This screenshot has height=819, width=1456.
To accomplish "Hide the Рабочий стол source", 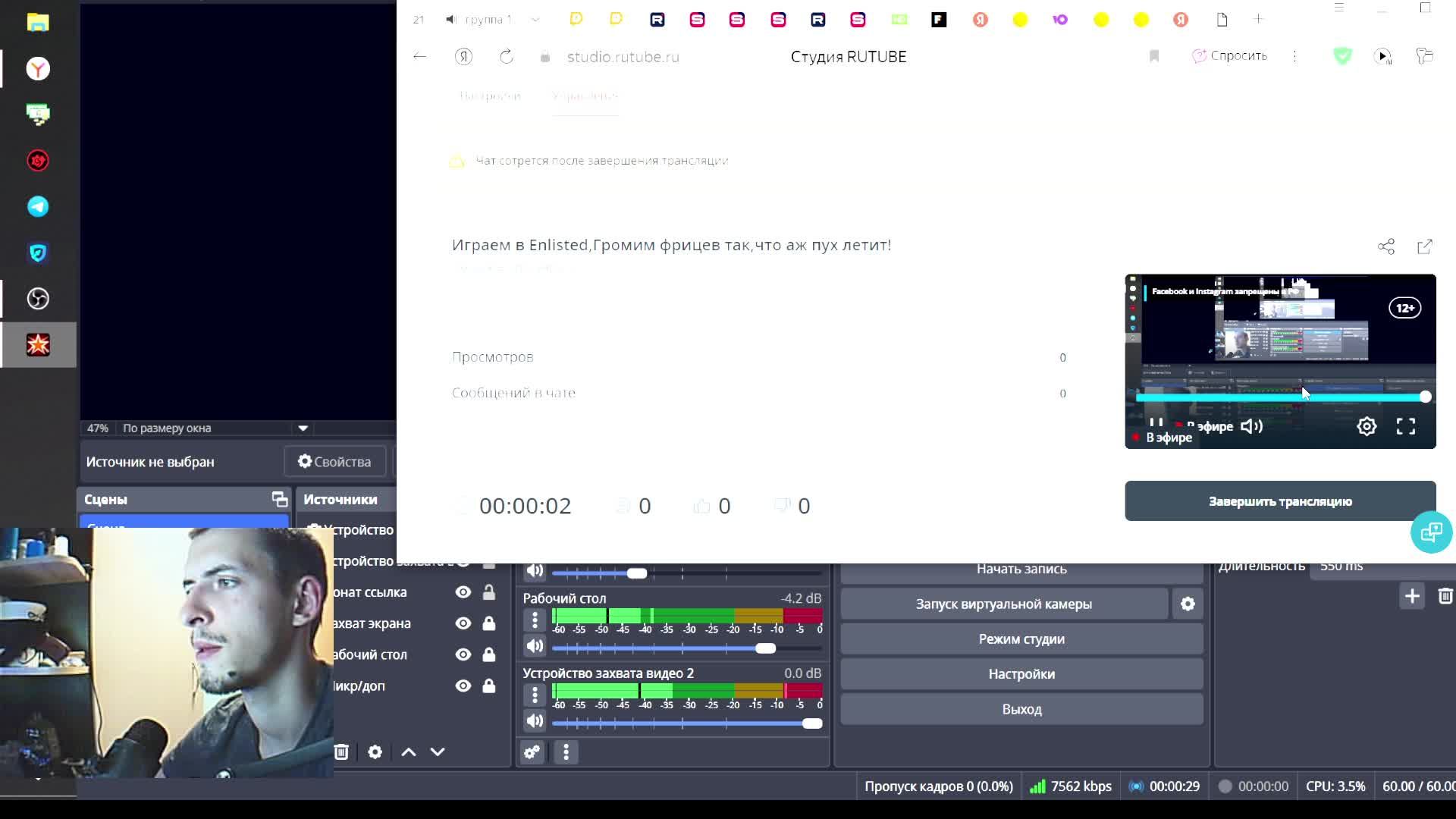I will pos(463,654).
